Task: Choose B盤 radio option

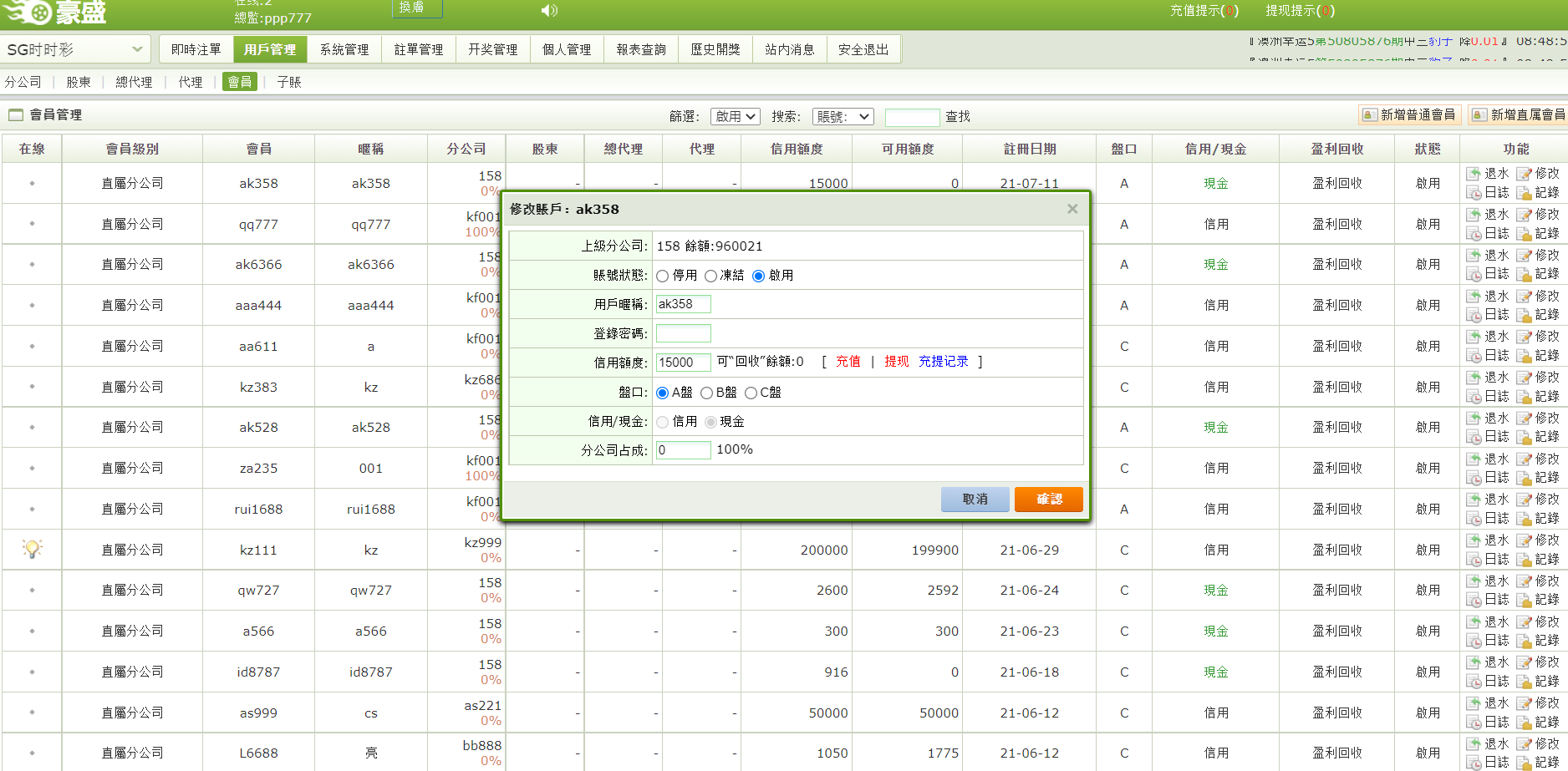Action: (706, 393)
